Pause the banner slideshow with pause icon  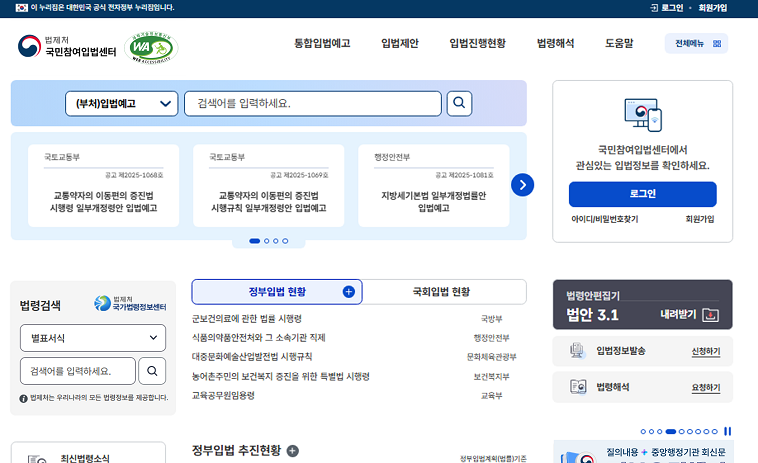[x=728, y=431]
